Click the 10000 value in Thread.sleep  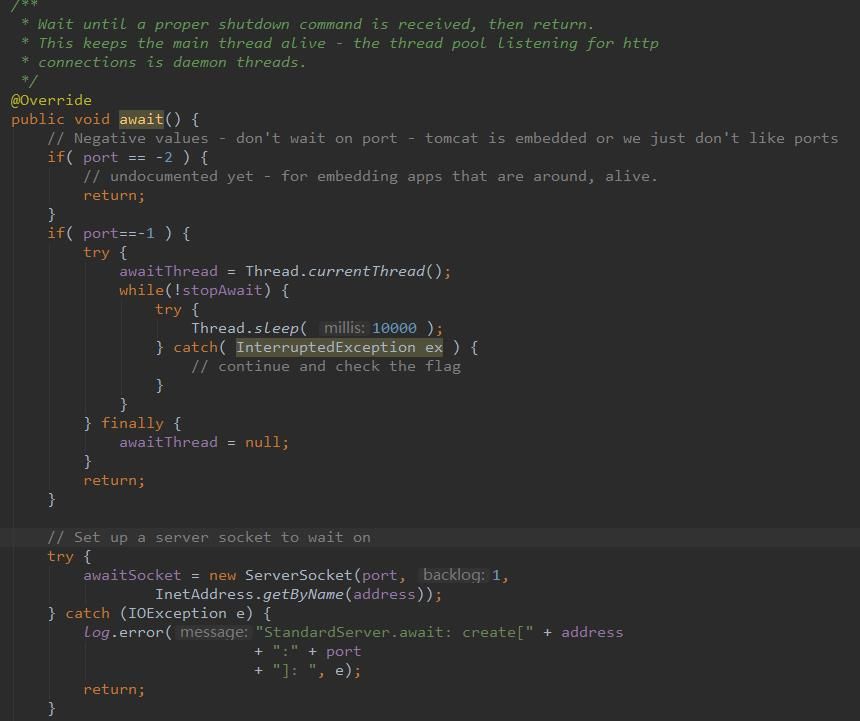[394, 328]
